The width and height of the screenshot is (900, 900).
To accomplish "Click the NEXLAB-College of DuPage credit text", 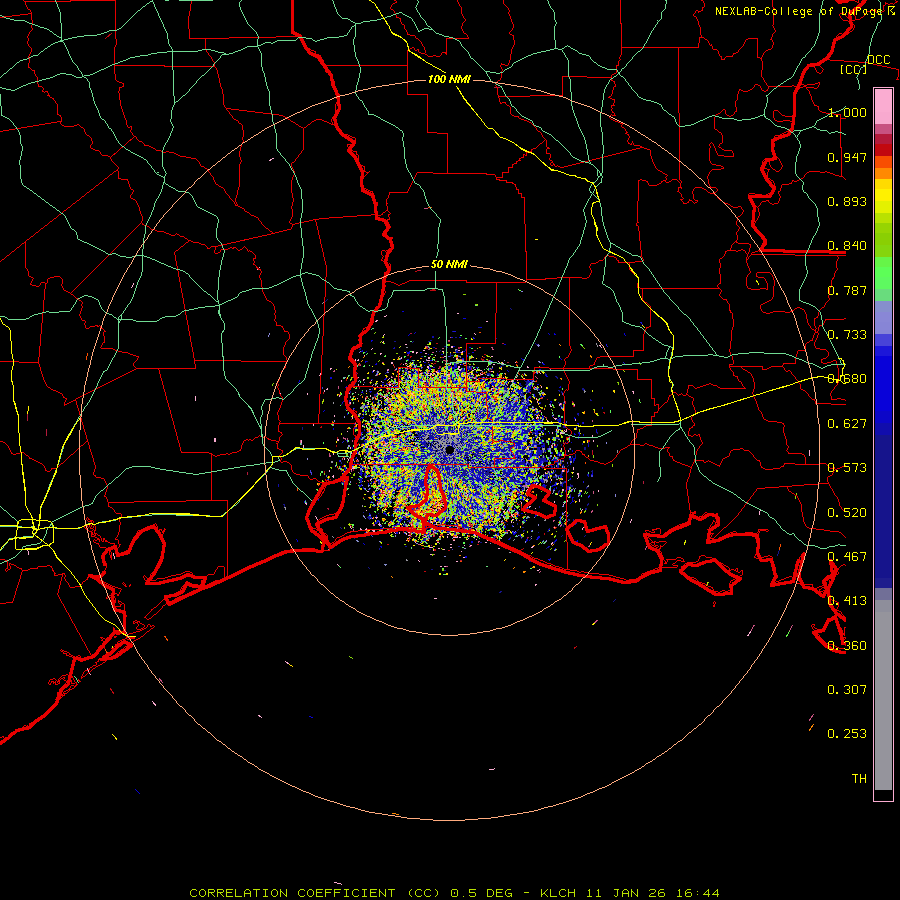I will click(x=798, y=11).
